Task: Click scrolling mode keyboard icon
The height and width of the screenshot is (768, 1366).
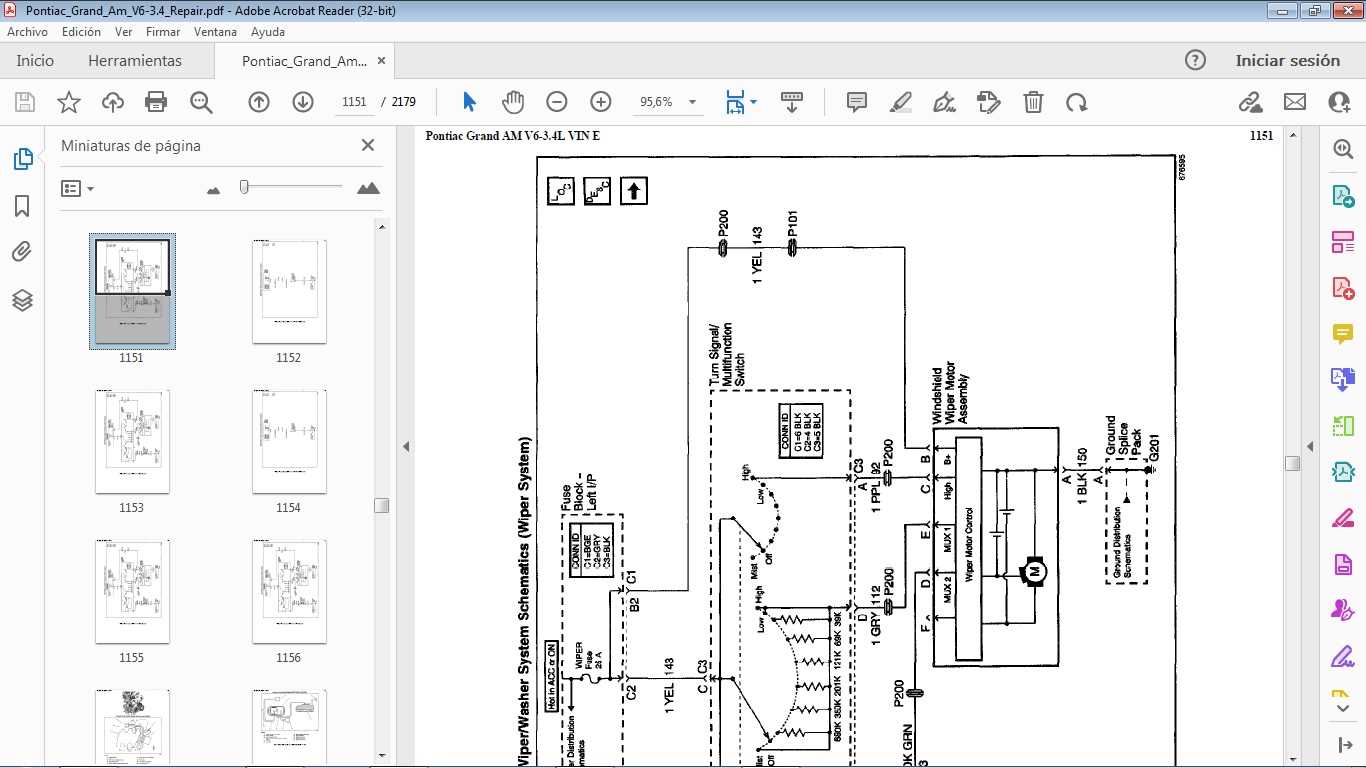Action: click(x=792, y=102)
